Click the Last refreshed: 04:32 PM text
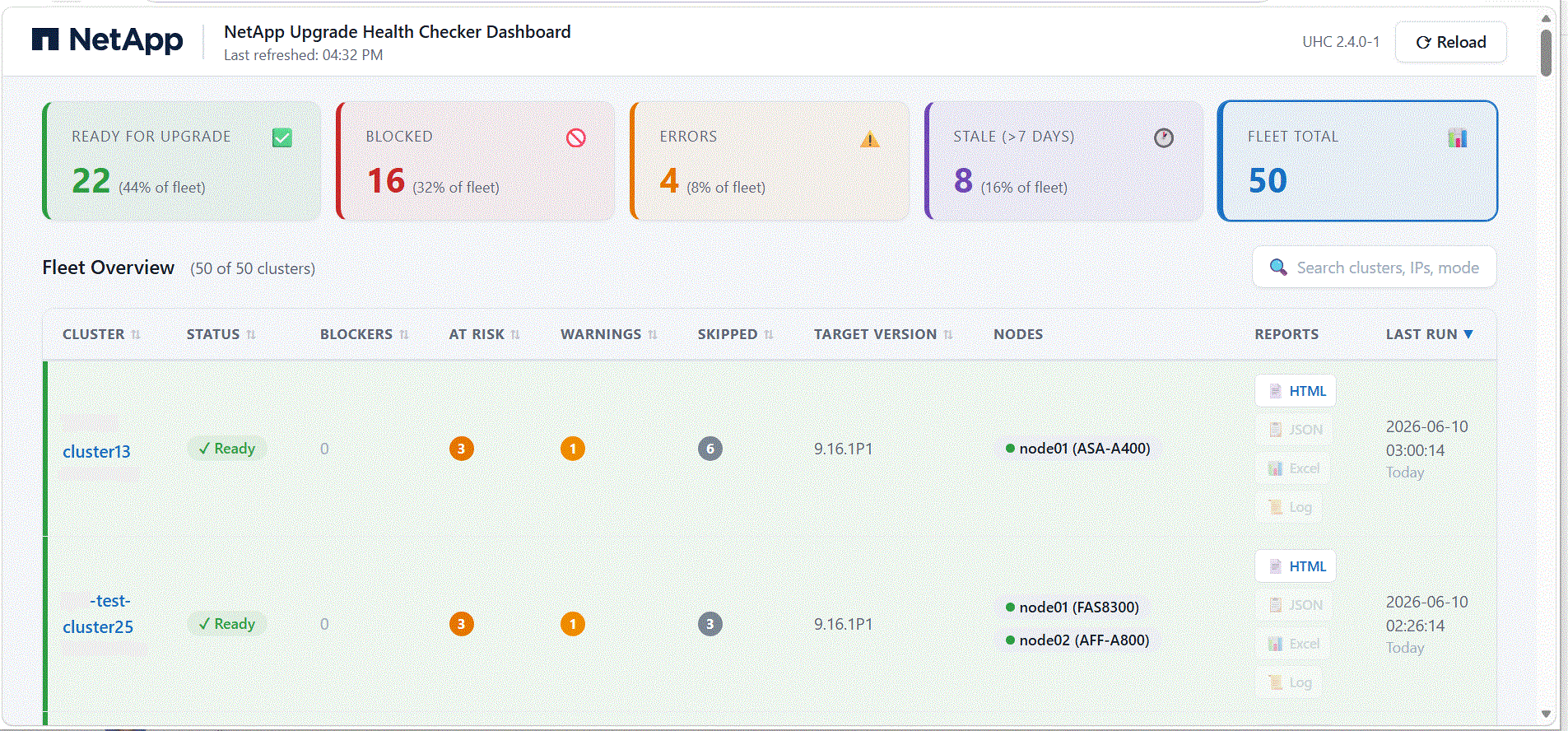Screen dimensions: 1568x731 [303, 55]
